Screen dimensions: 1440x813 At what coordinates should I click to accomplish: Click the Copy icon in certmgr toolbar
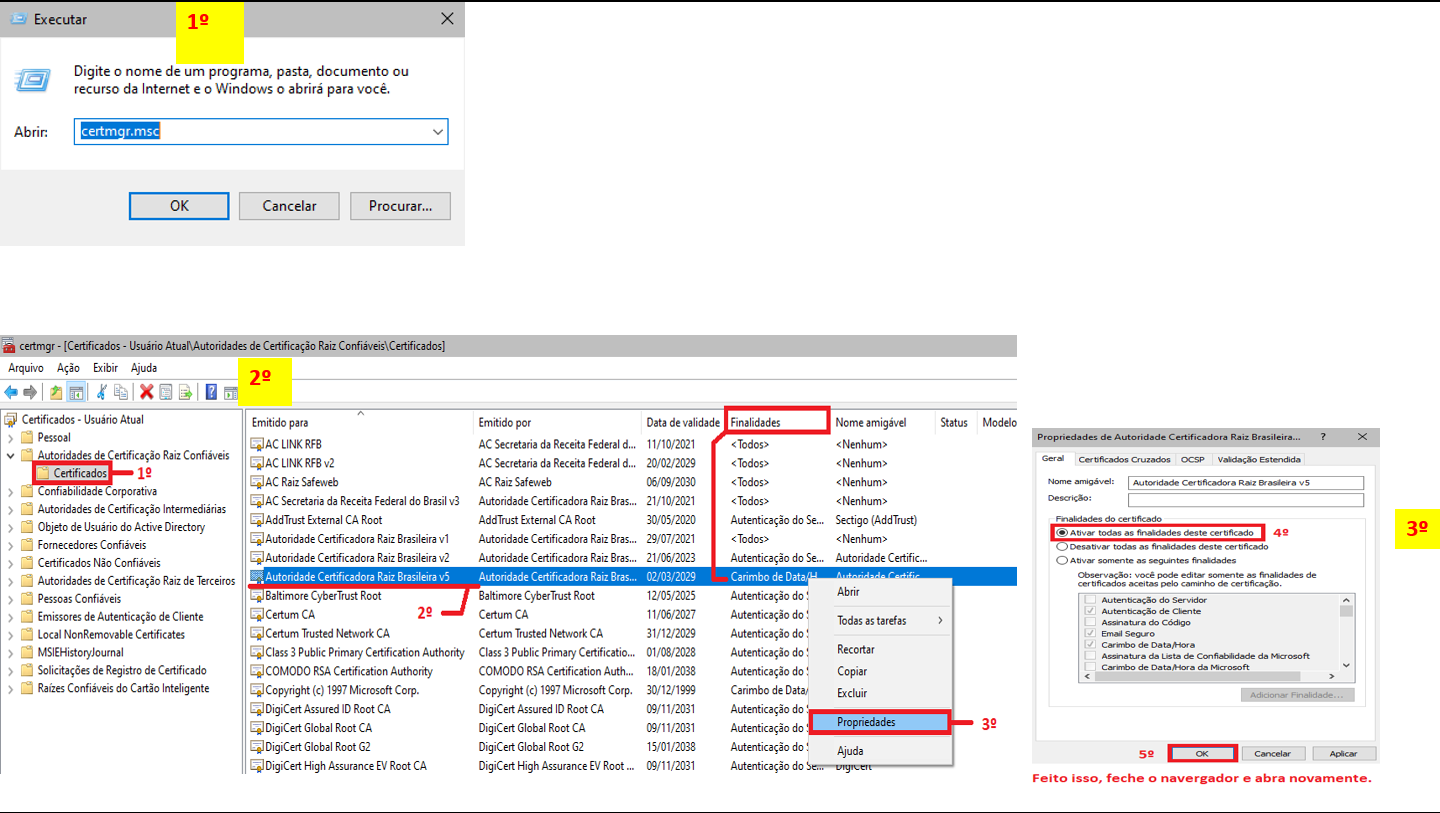click(121, 392)
